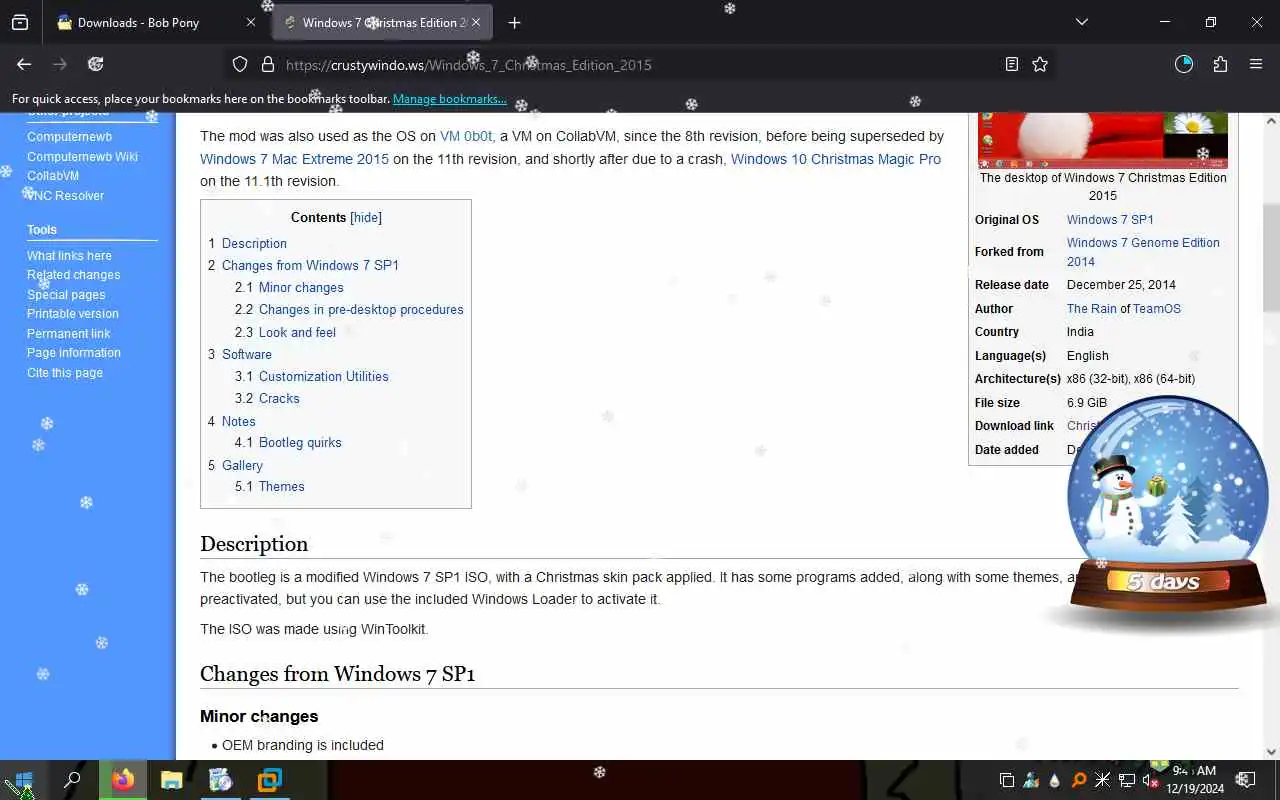The height and width of the screenshot is (800, 1280).
Task: Hide the Contents table
Action: pos(366,217)
